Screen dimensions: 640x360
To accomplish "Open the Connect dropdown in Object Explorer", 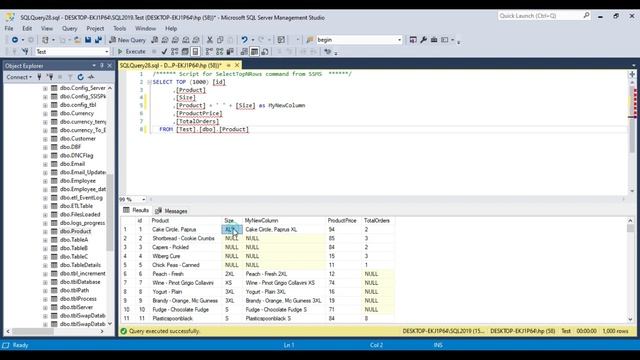I will (19, 77).
